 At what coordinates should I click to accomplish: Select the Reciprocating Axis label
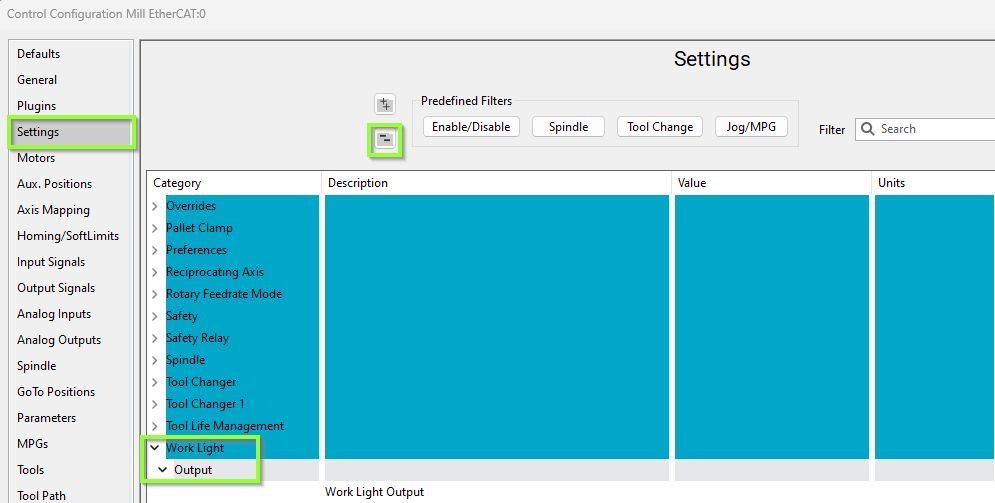[215, 272]
